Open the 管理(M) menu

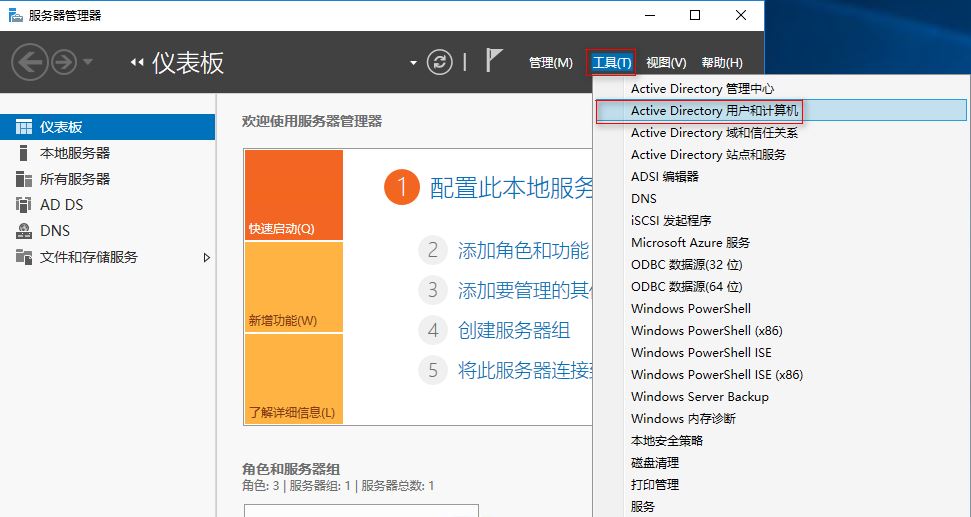tap(550, 63)
